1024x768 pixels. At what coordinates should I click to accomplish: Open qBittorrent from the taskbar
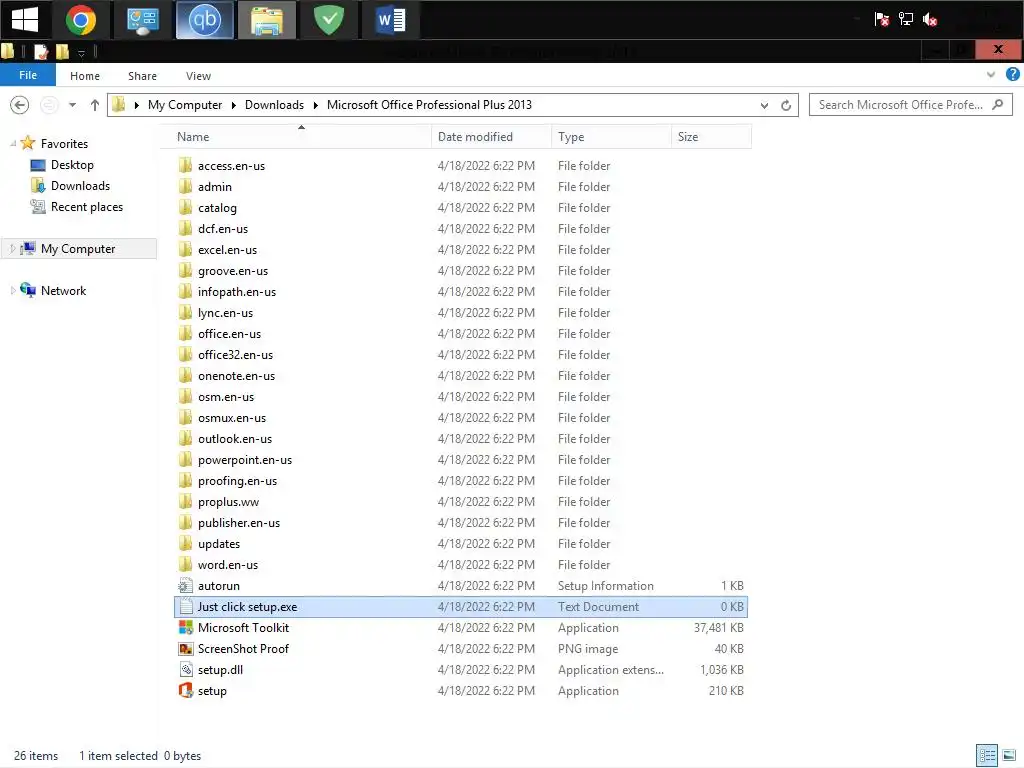point(204,20)
